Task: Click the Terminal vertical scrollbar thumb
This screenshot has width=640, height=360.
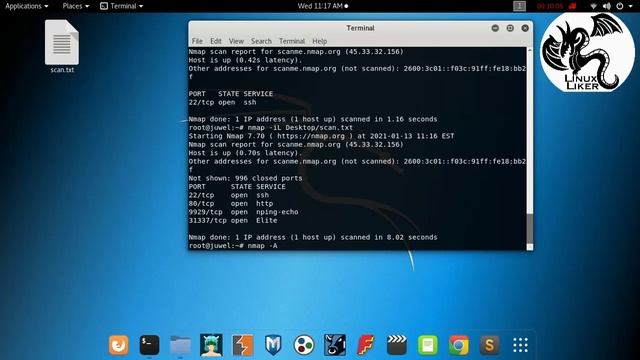Action: tap(530, 228)
